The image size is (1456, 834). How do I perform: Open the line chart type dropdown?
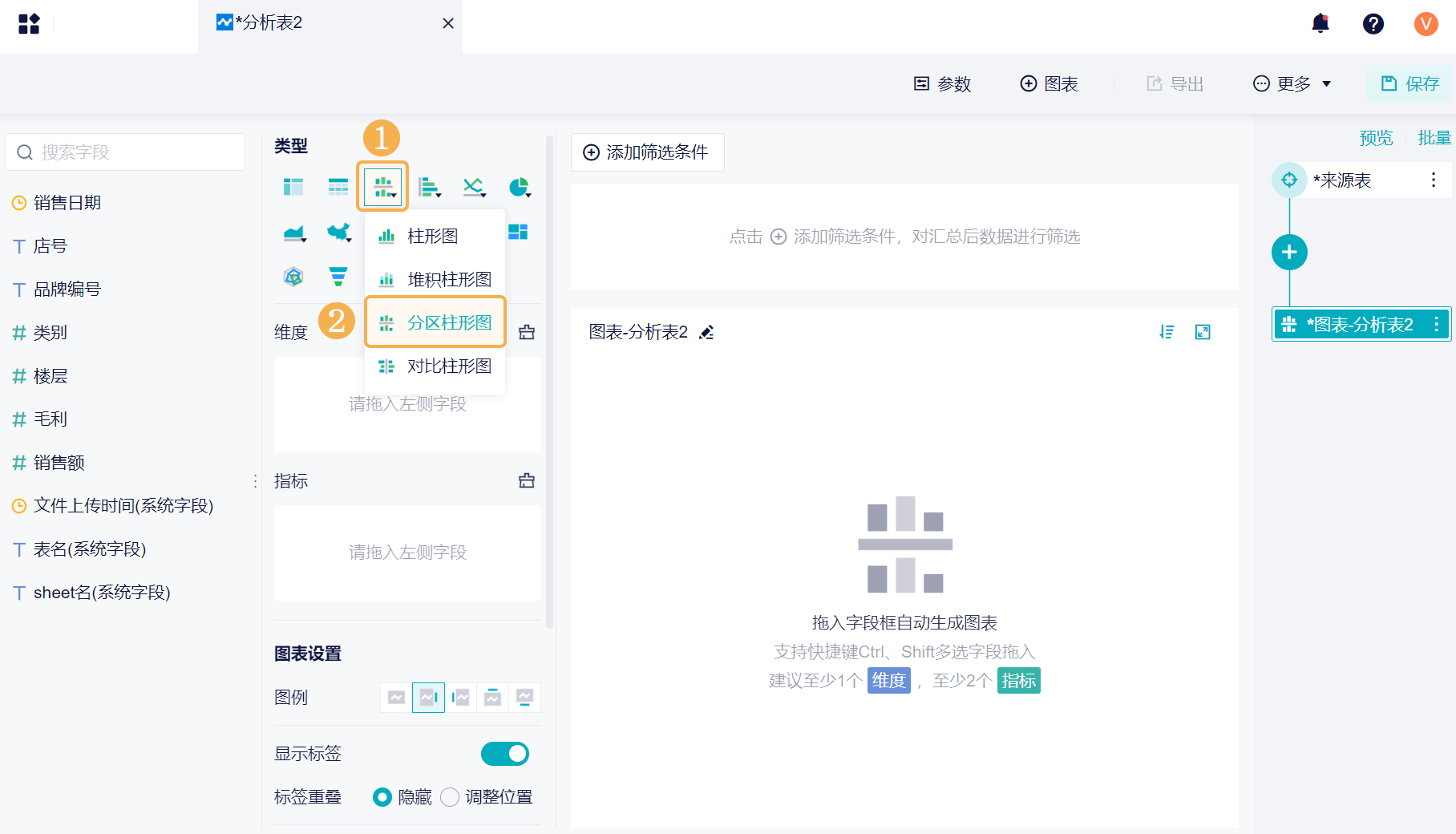[474, 187]
